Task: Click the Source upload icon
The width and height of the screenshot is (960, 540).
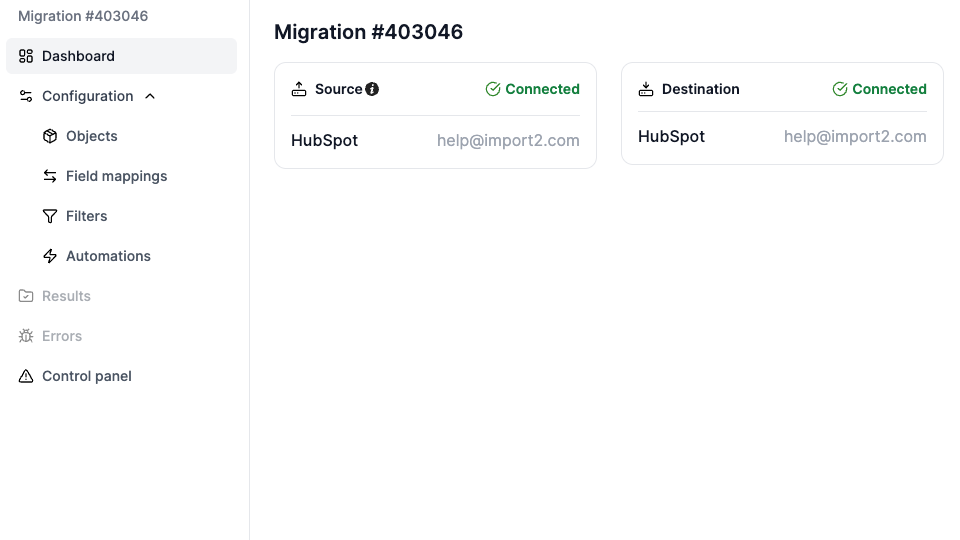Action: click(x=299, y=89)
